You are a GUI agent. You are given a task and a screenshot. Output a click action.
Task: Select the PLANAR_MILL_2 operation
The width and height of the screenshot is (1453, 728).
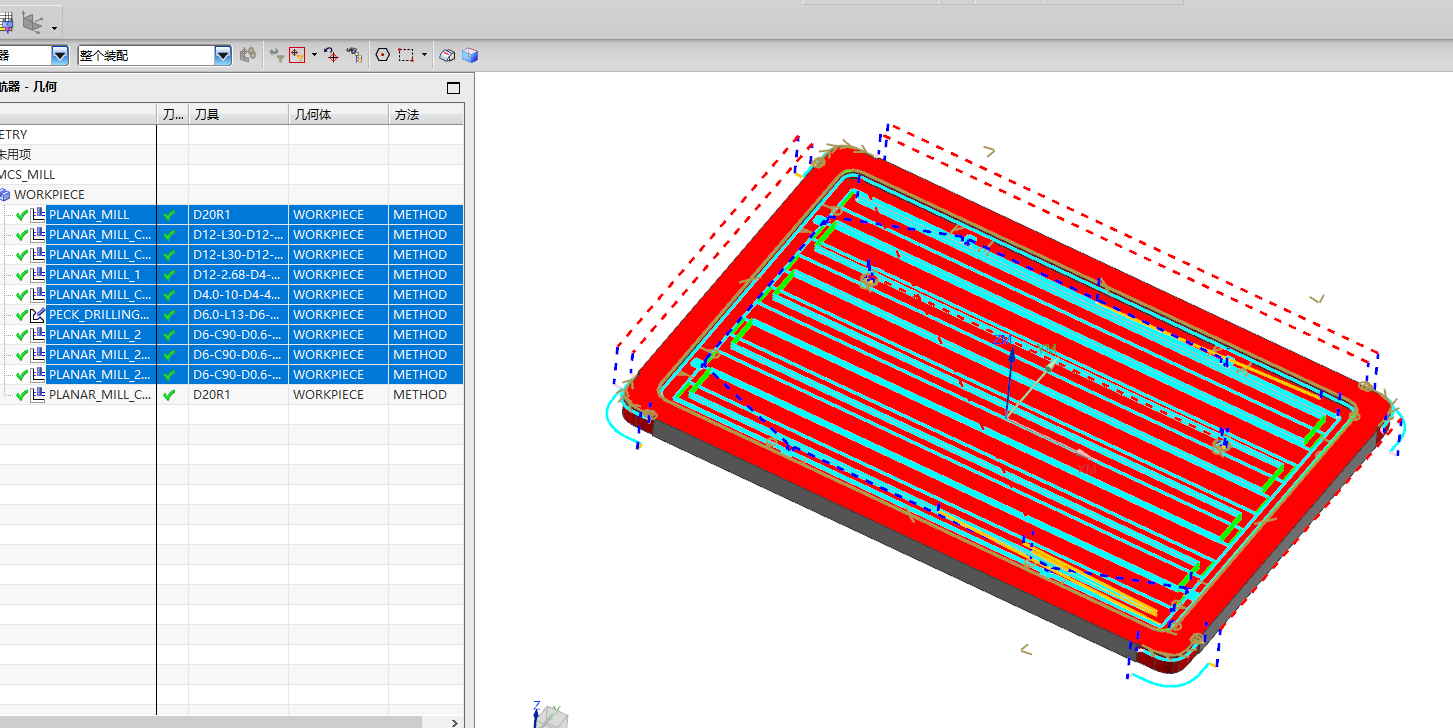pos(95,335)
